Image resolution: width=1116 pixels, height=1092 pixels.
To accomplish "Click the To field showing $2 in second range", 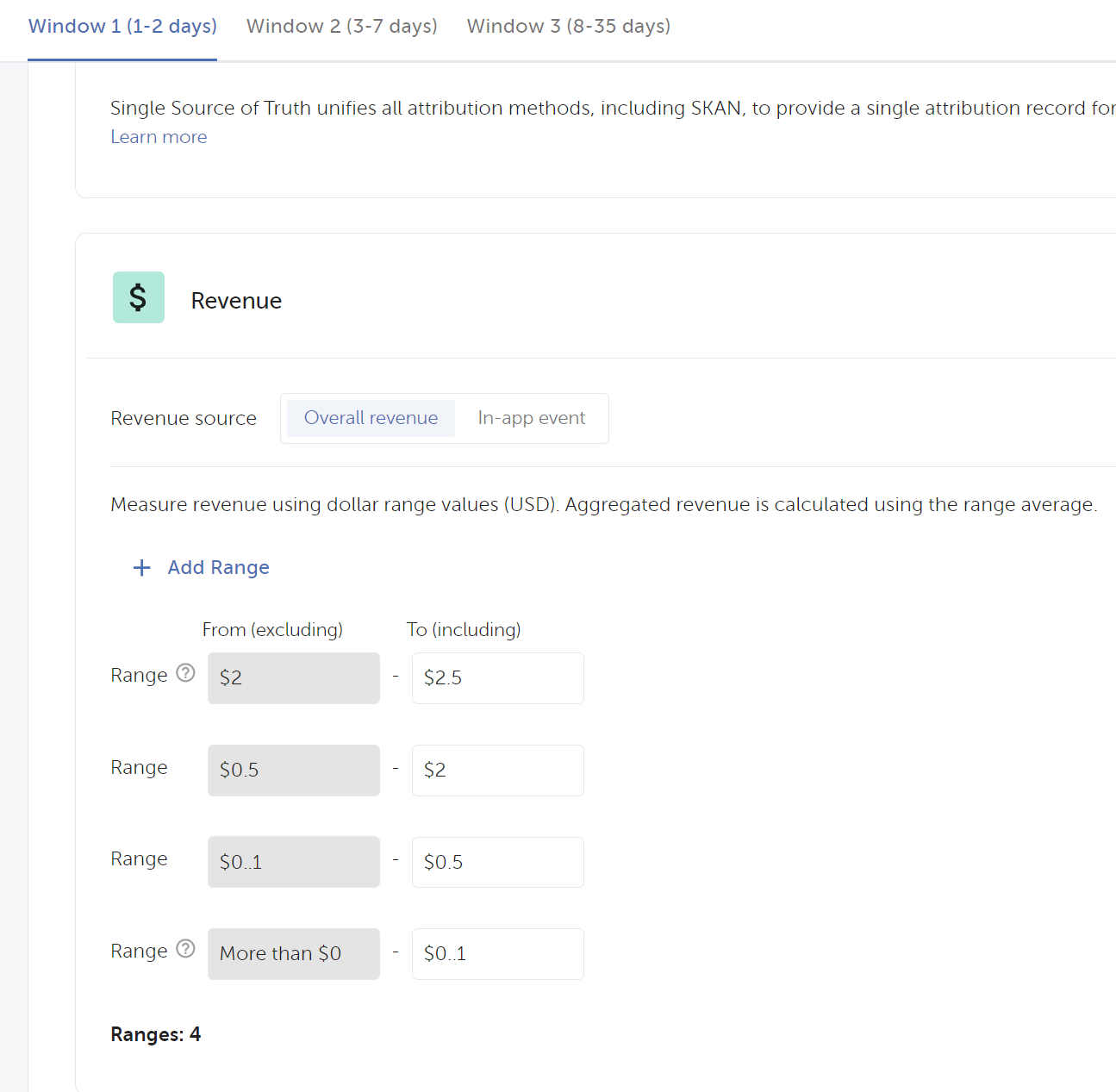I will click(497, 771).
